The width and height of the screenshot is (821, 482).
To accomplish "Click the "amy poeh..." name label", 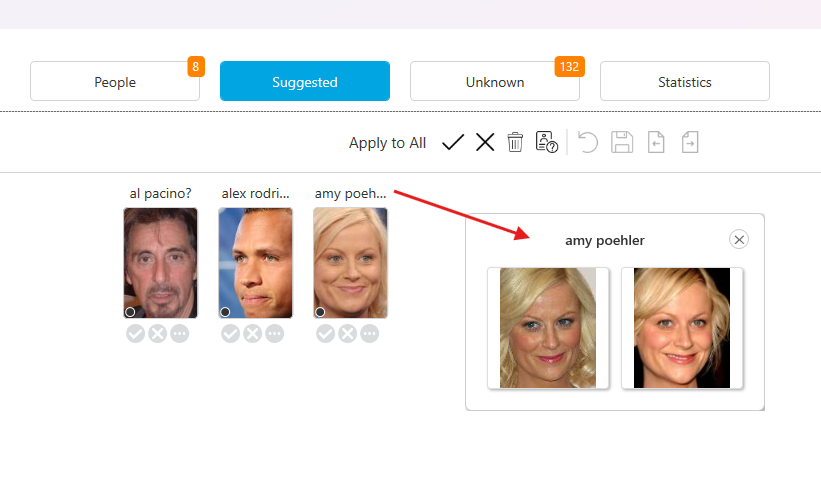I will pos(350,194).
